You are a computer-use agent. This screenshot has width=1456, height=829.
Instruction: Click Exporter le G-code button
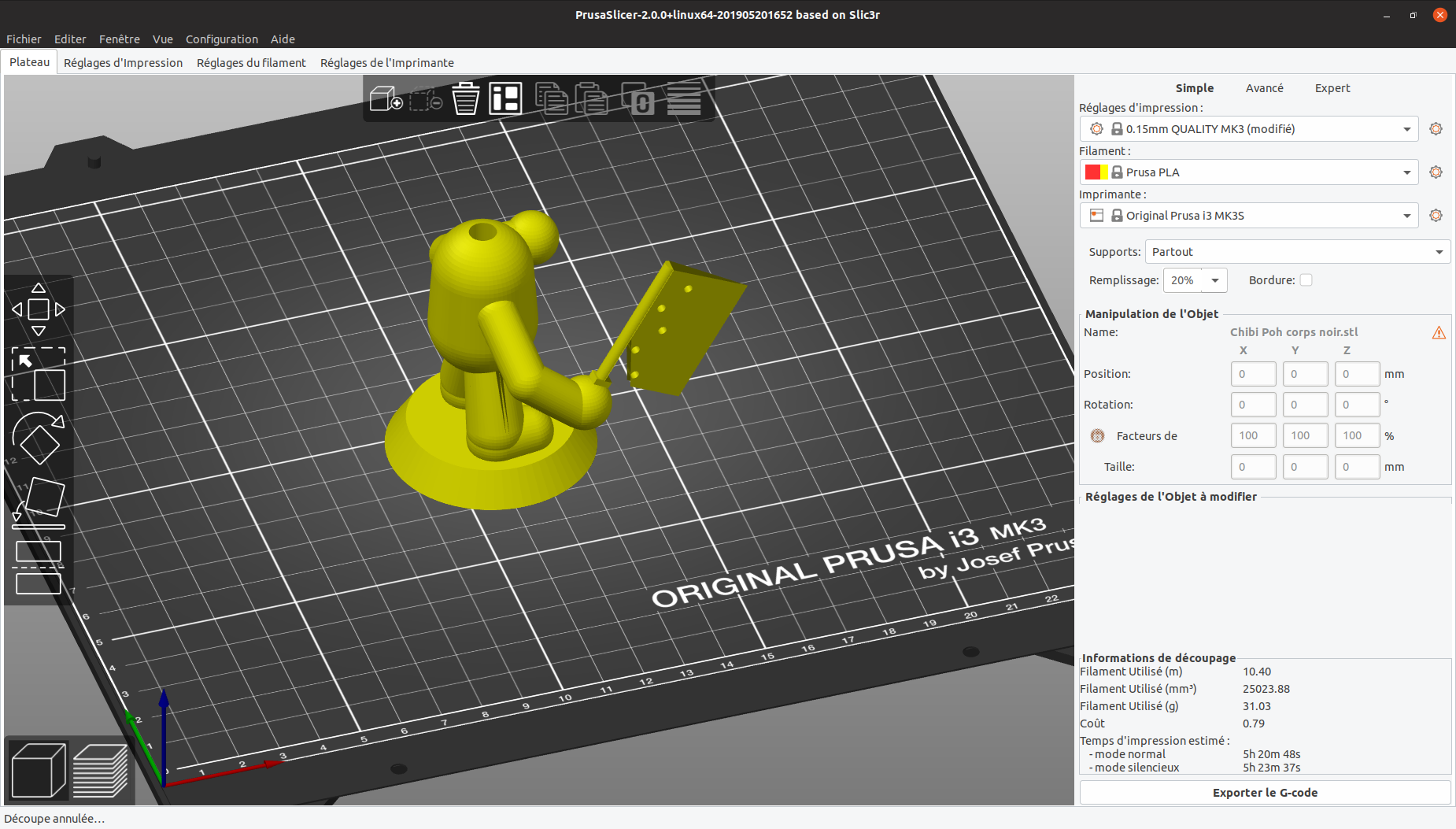point(1264,792)
